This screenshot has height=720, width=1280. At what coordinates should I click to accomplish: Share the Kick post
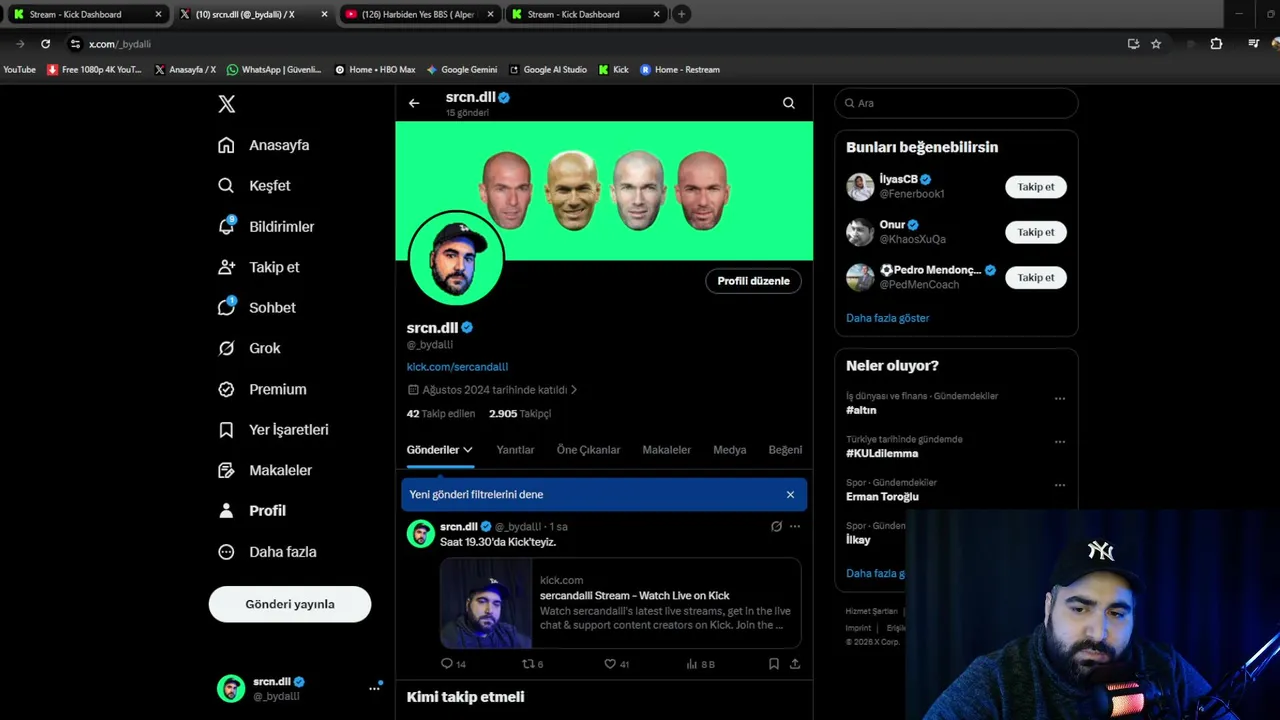point(795,663)
